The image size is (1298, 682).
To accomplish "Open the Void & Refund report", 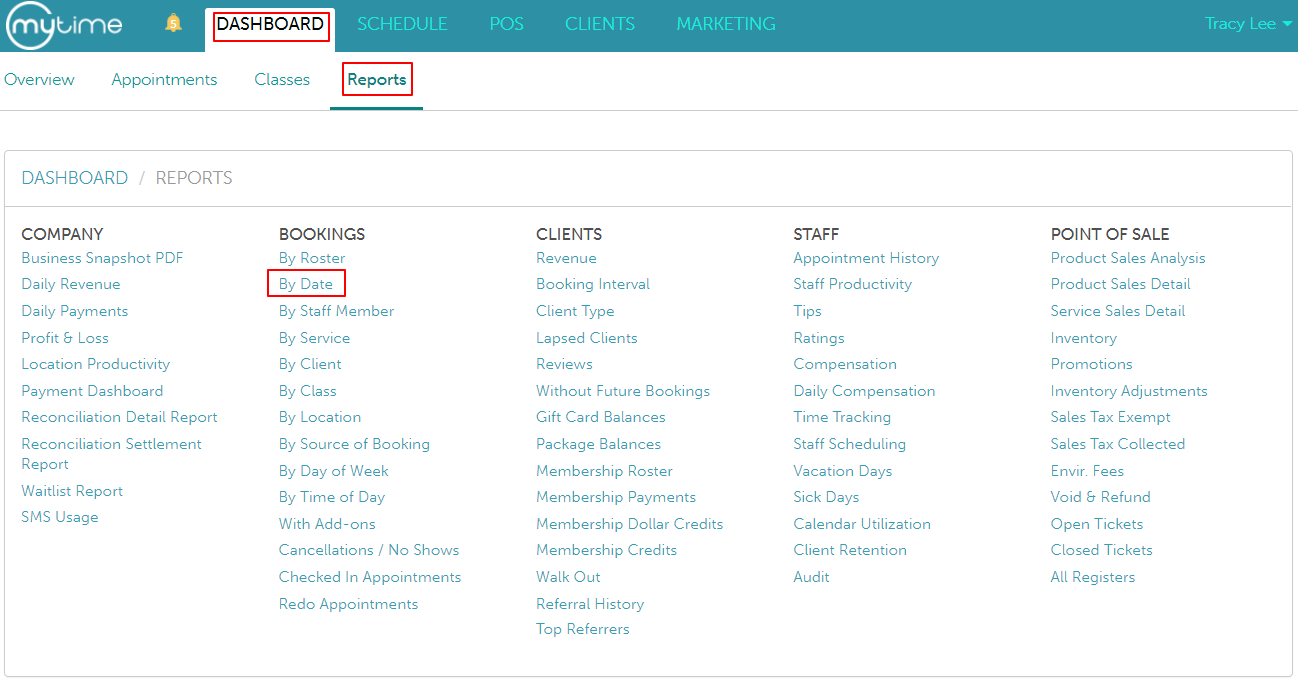I will (x=1101, y=497).
